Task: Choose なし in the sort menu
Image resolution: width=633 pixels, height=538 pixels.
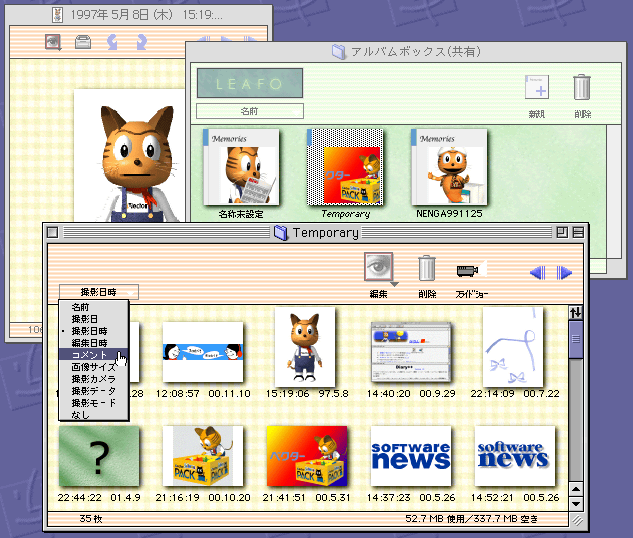Action: [x=94, y=414]
